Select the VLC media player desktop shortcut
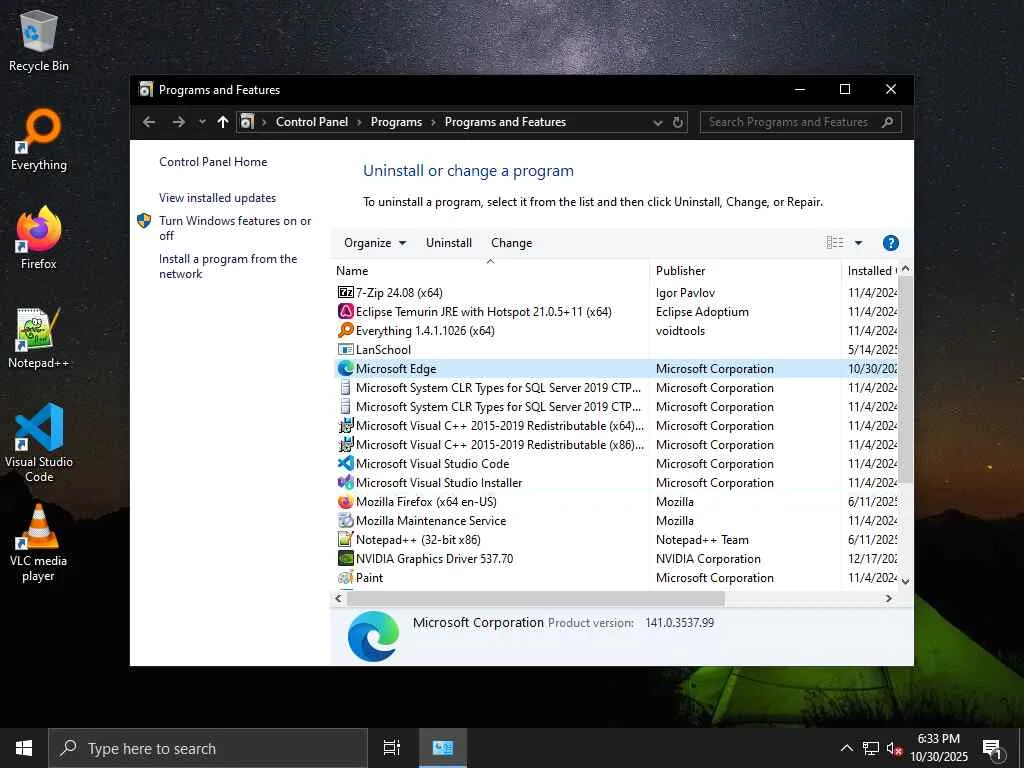 39,543
